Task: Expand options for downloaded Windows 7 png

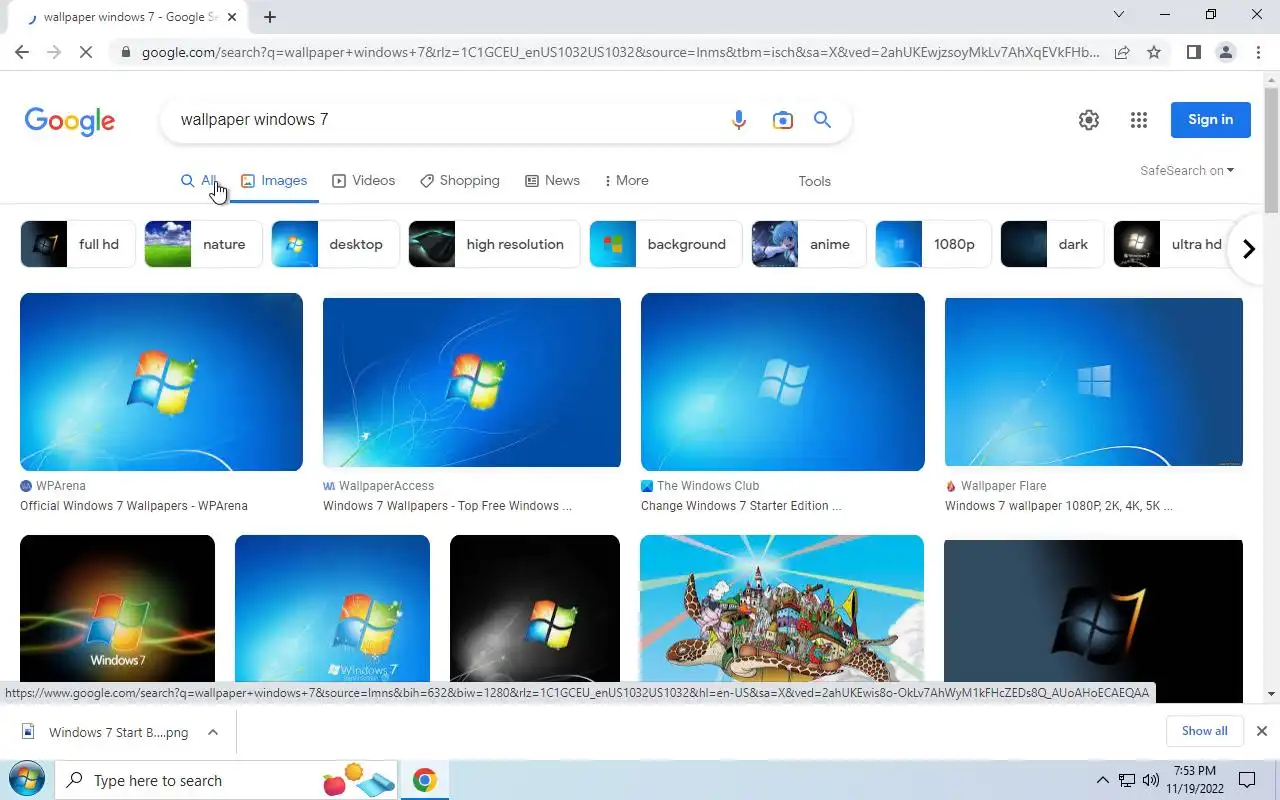Action: click(213, 732)
